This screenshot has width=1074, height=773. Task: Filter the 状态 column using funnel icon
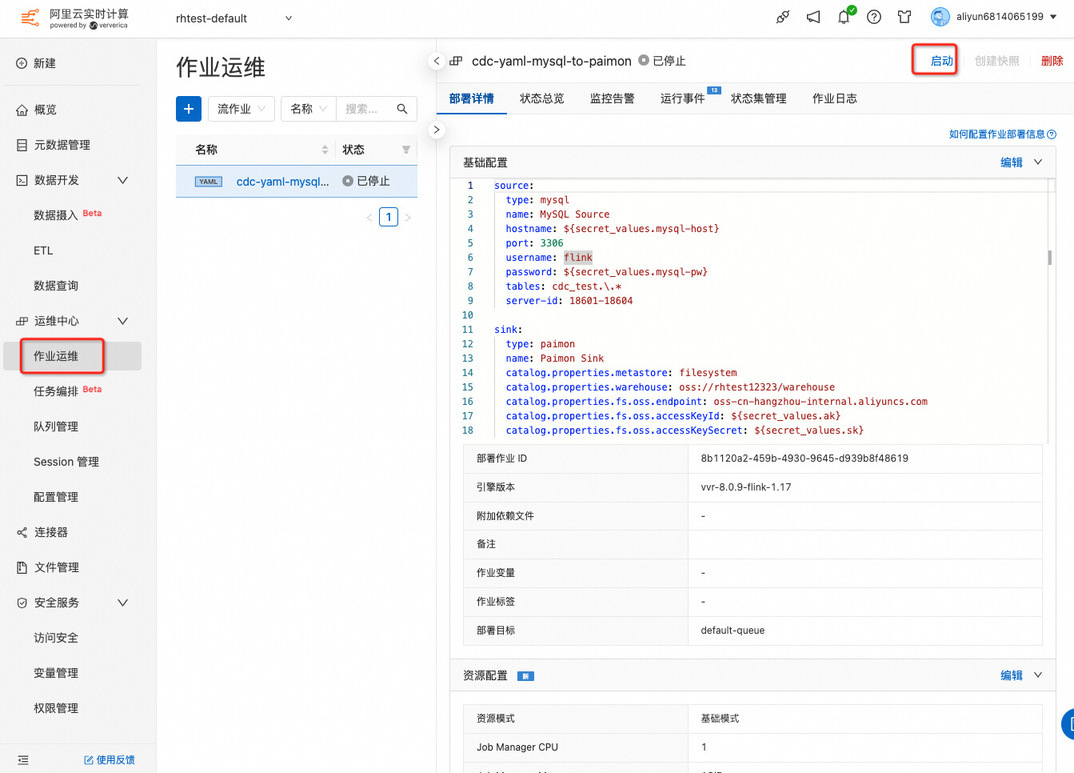tap(406, 150)
